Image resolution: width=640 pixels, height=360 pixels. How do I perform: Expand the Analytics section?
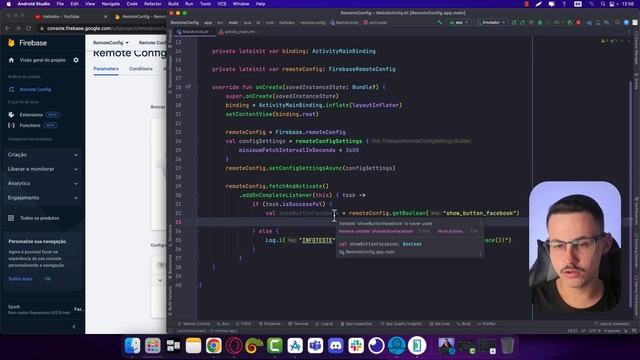(x=42, y=183)
